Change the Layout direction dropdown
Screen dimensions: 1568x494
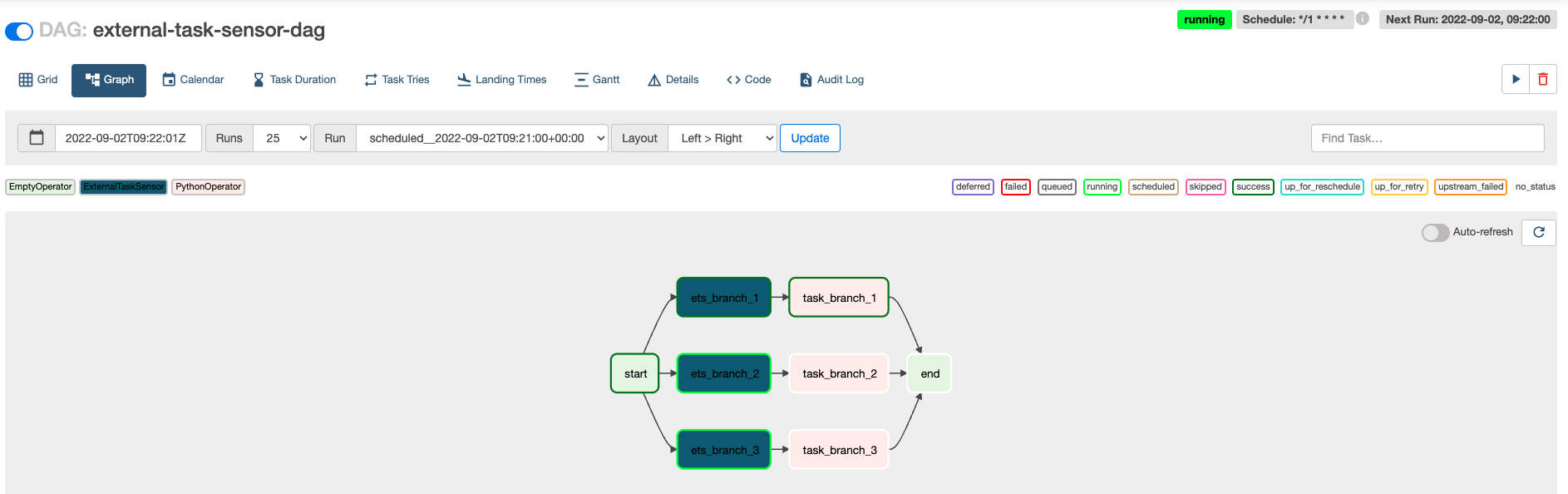[x=722, y=138]
